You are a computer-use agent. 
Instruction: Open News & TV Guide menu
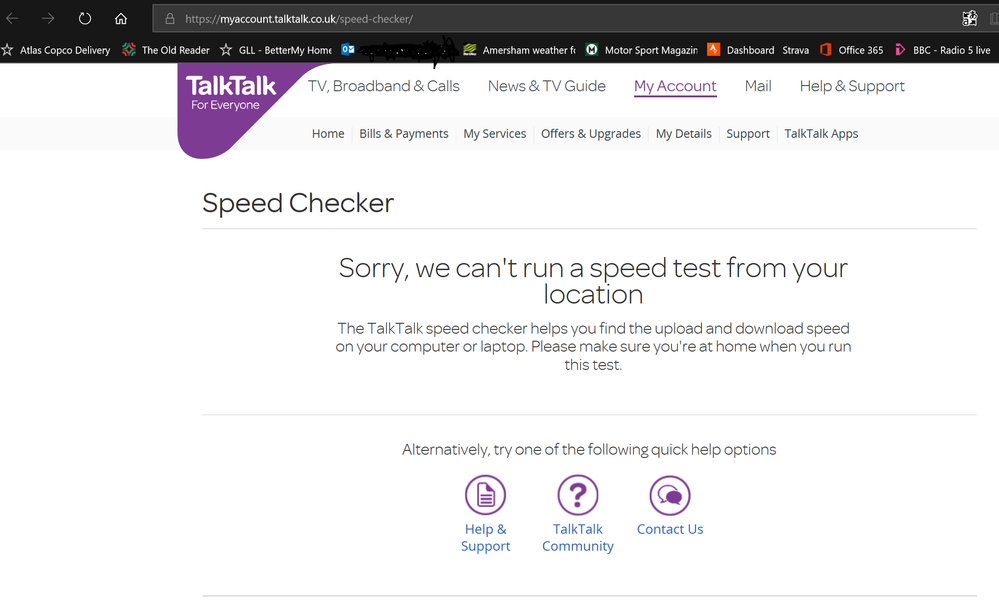point(546,86)
